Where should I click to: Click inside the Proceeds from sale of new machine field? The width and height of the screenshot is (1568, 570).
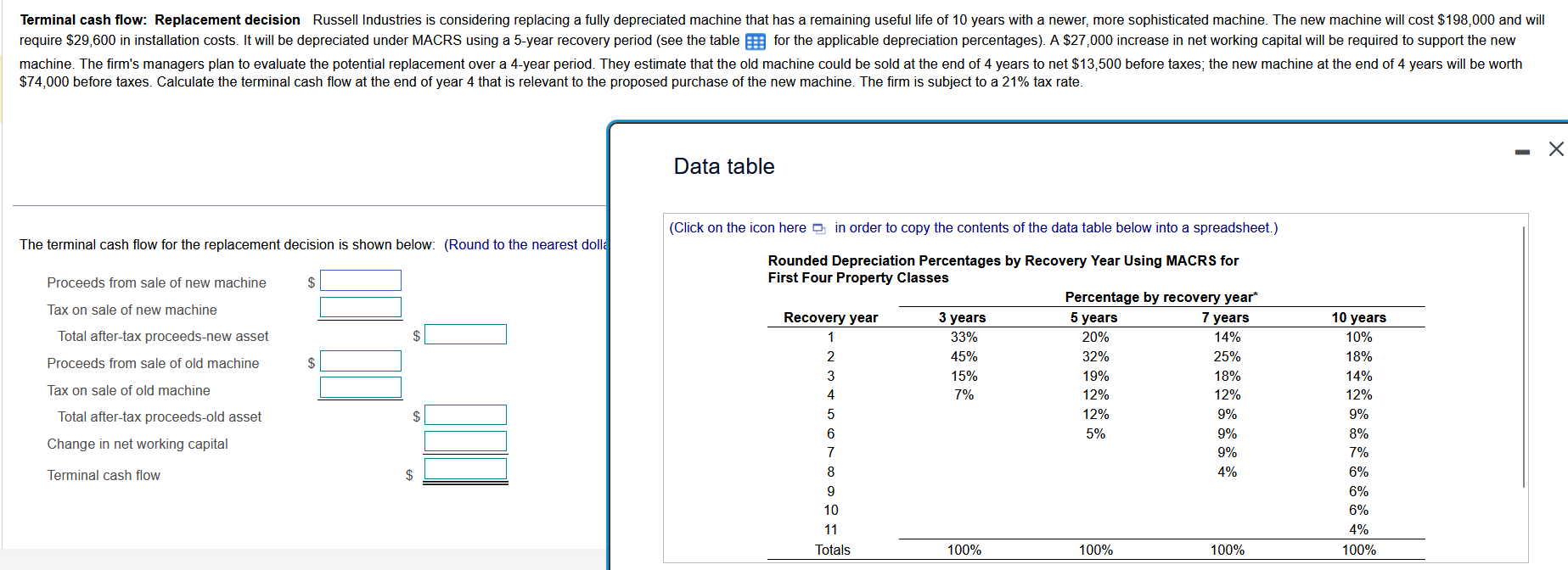360,280
